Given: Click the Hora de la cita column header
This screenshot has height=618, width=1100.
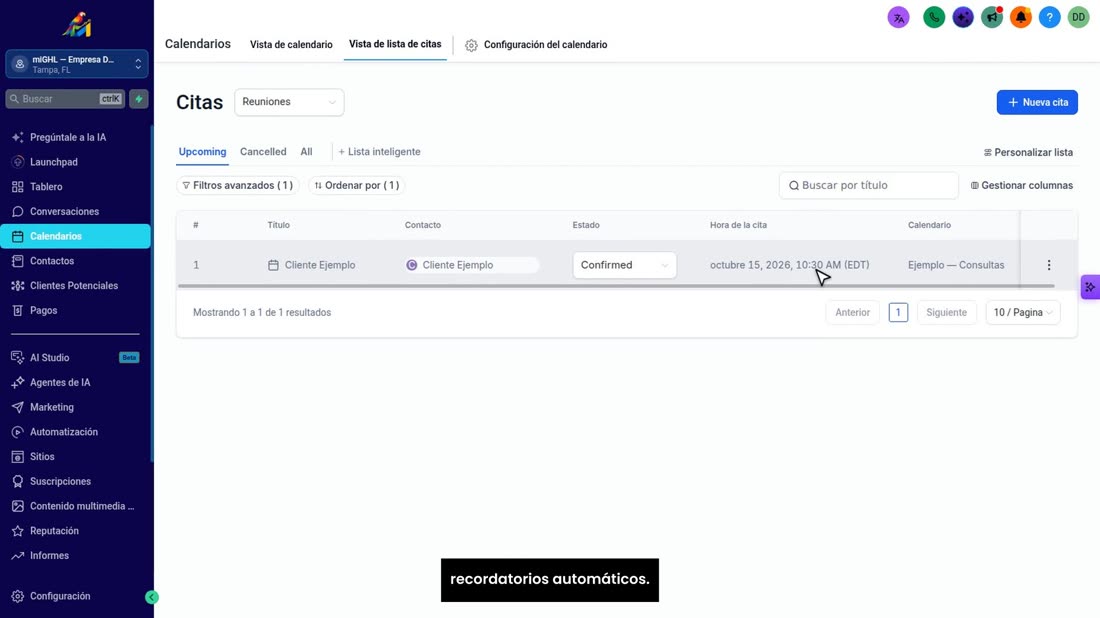Looking at the screenshot, I should 738,225.
